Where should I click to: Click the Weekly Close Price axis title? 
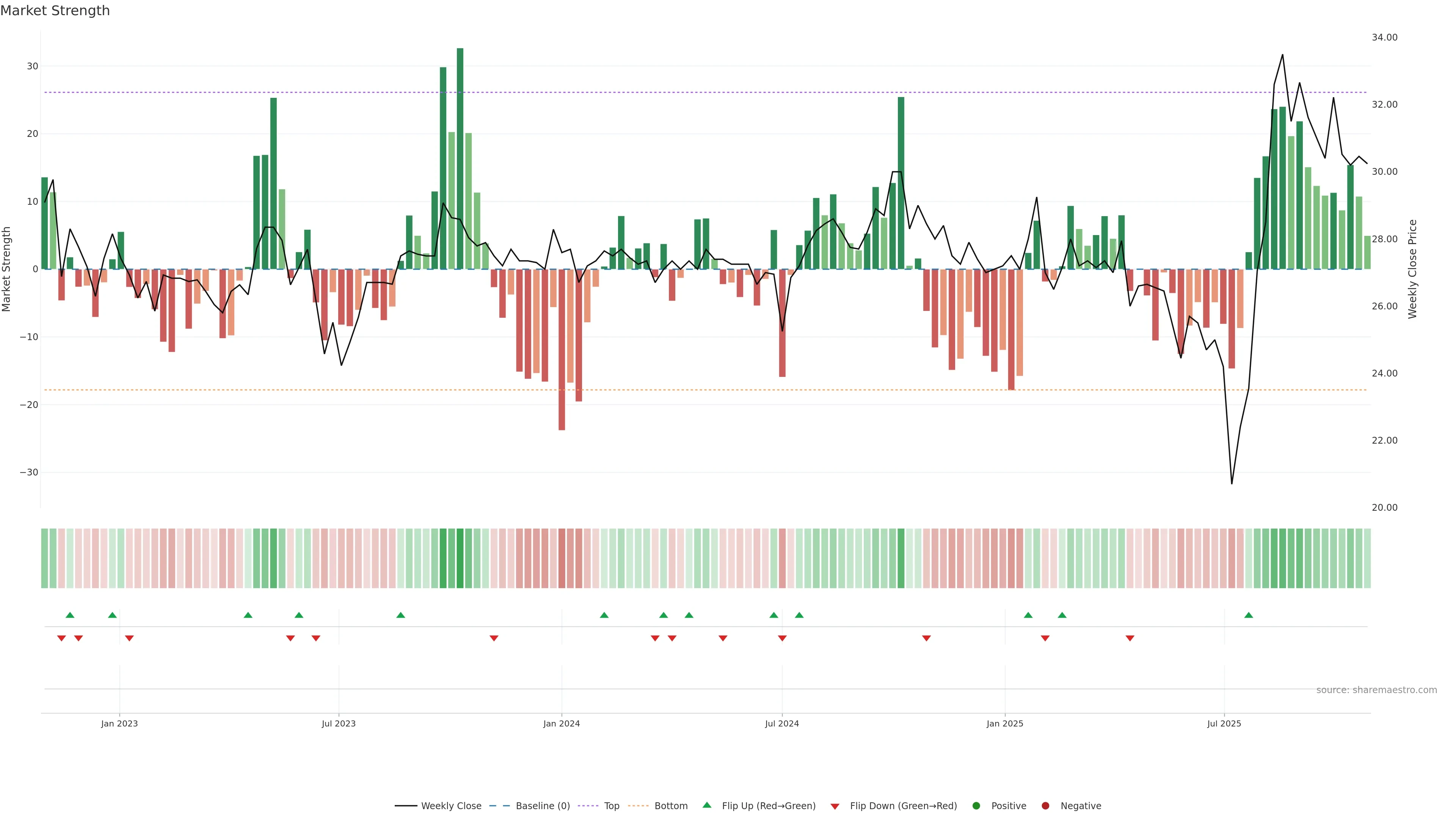click(x=1412, y=269)
